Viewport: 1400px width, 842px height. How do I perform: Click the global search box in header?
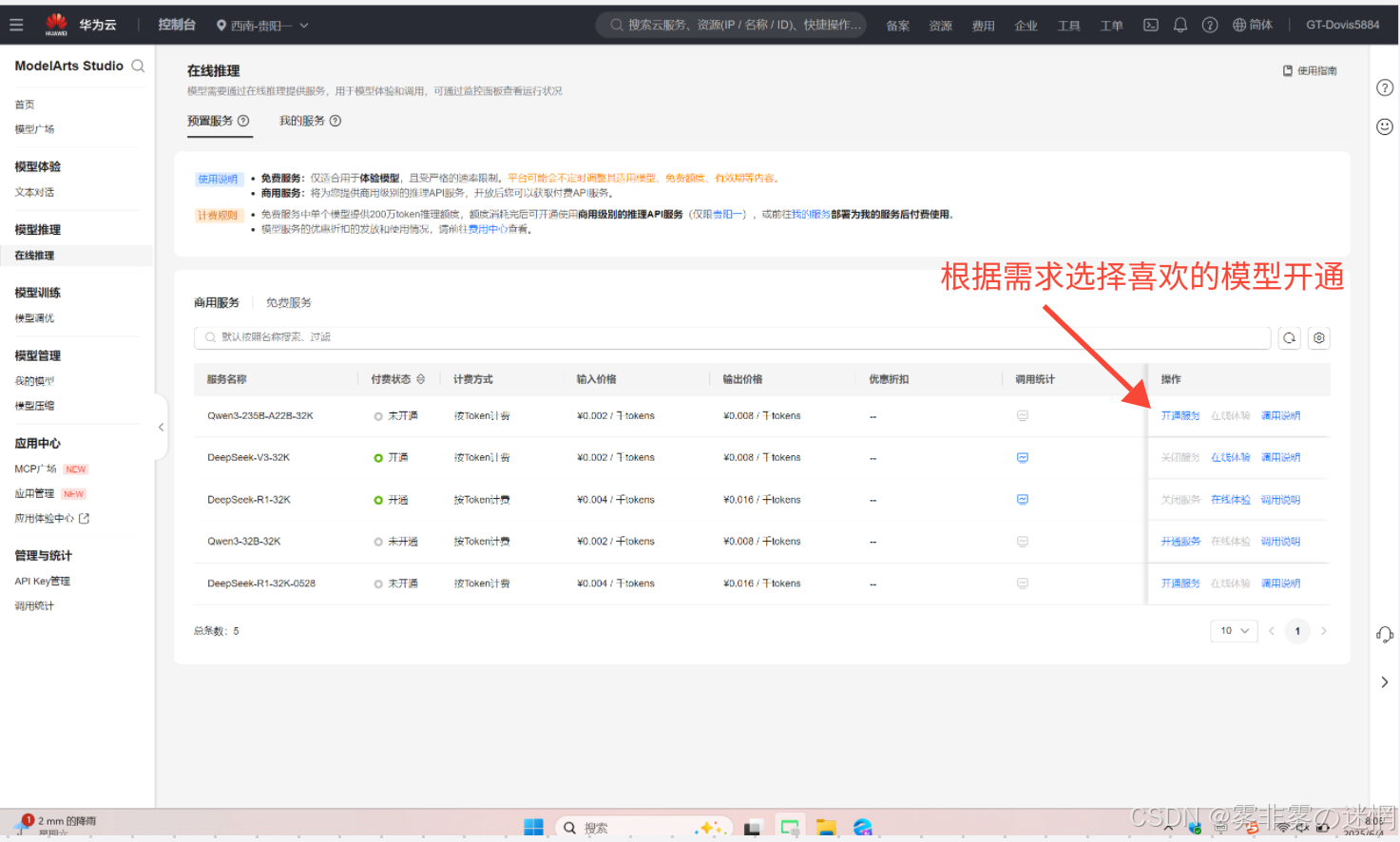tap(731, 25)
